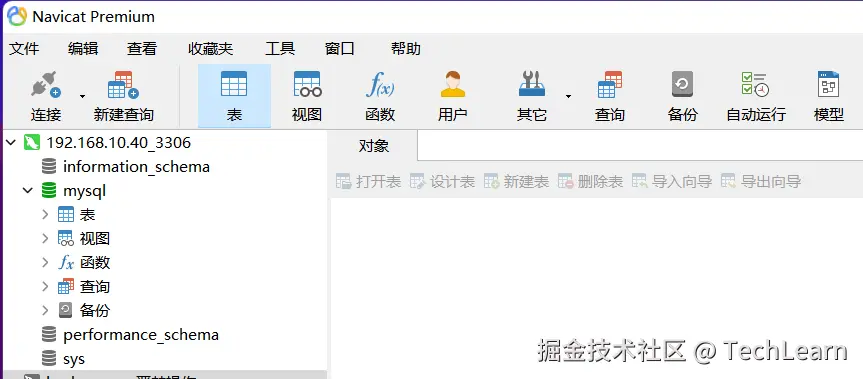Open the 工具 menu
Viewport: 863px width, 379px height.
click(x=280, y=48)
